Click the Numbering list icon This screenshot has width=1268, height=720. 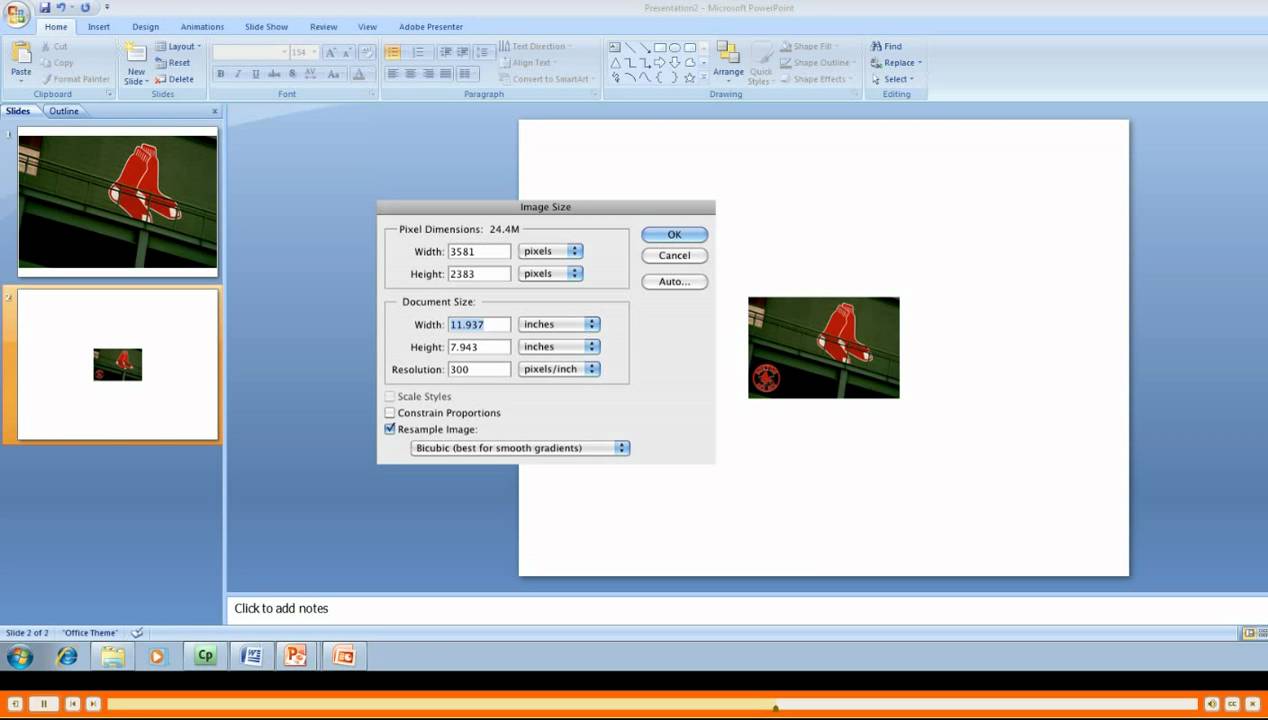[418, 52]
